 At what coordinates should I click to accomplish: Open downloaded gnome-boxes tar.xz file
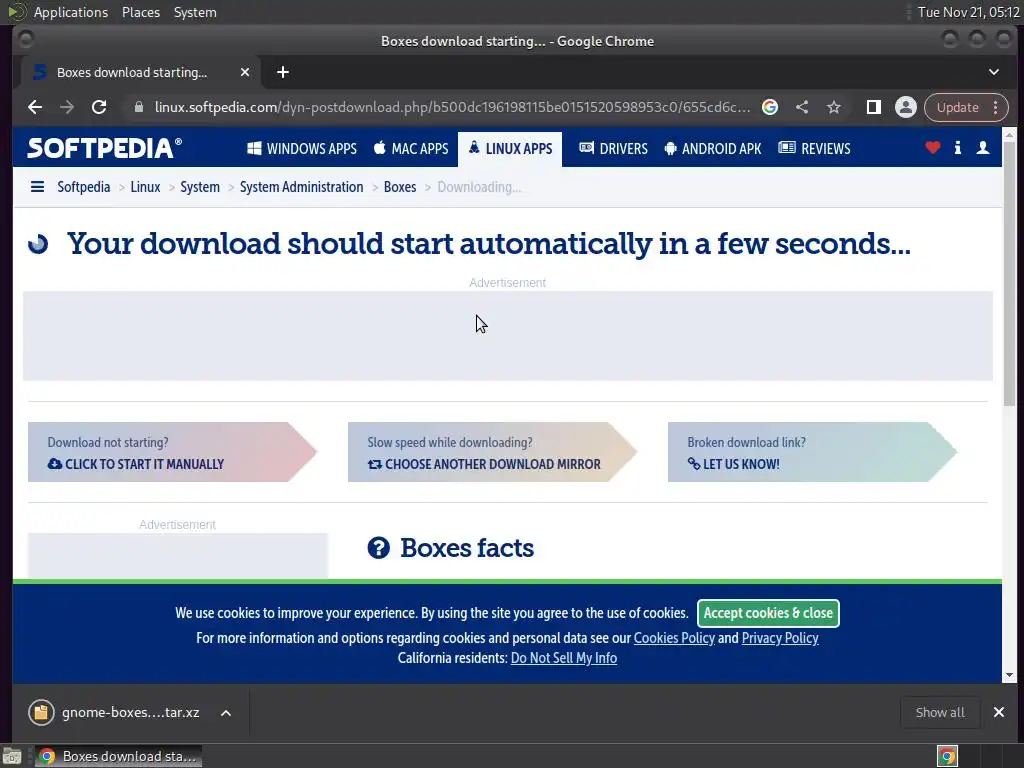[114, 712]
